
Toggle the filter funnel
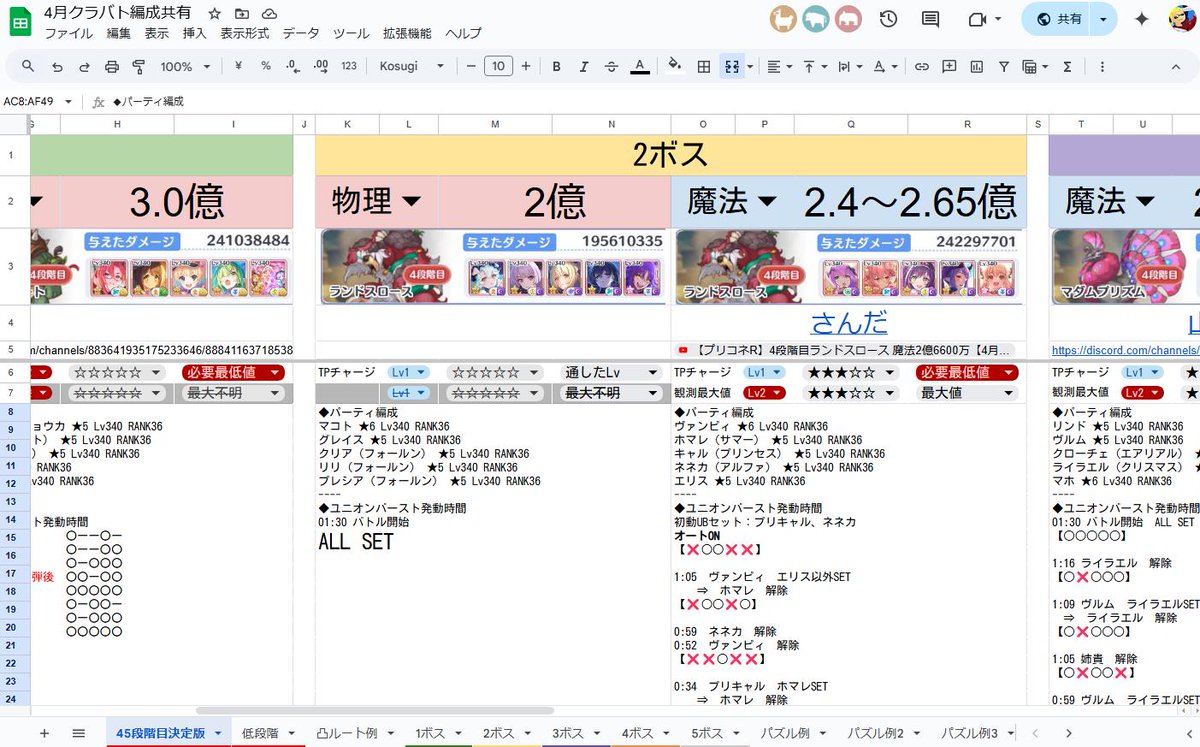(x=1003, y=66)
